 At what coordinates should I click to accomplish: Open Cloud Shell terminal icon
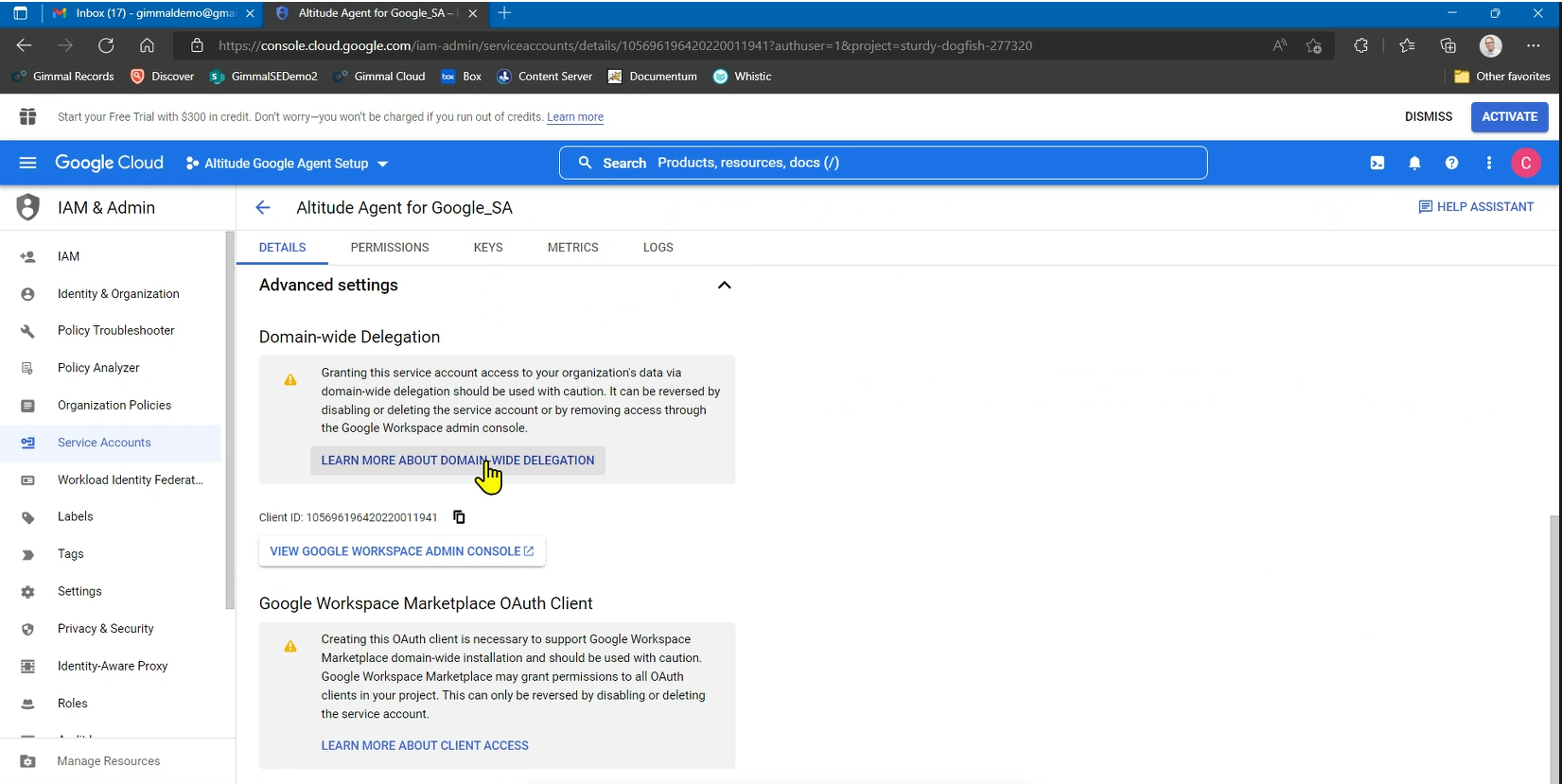[1377, 164]
